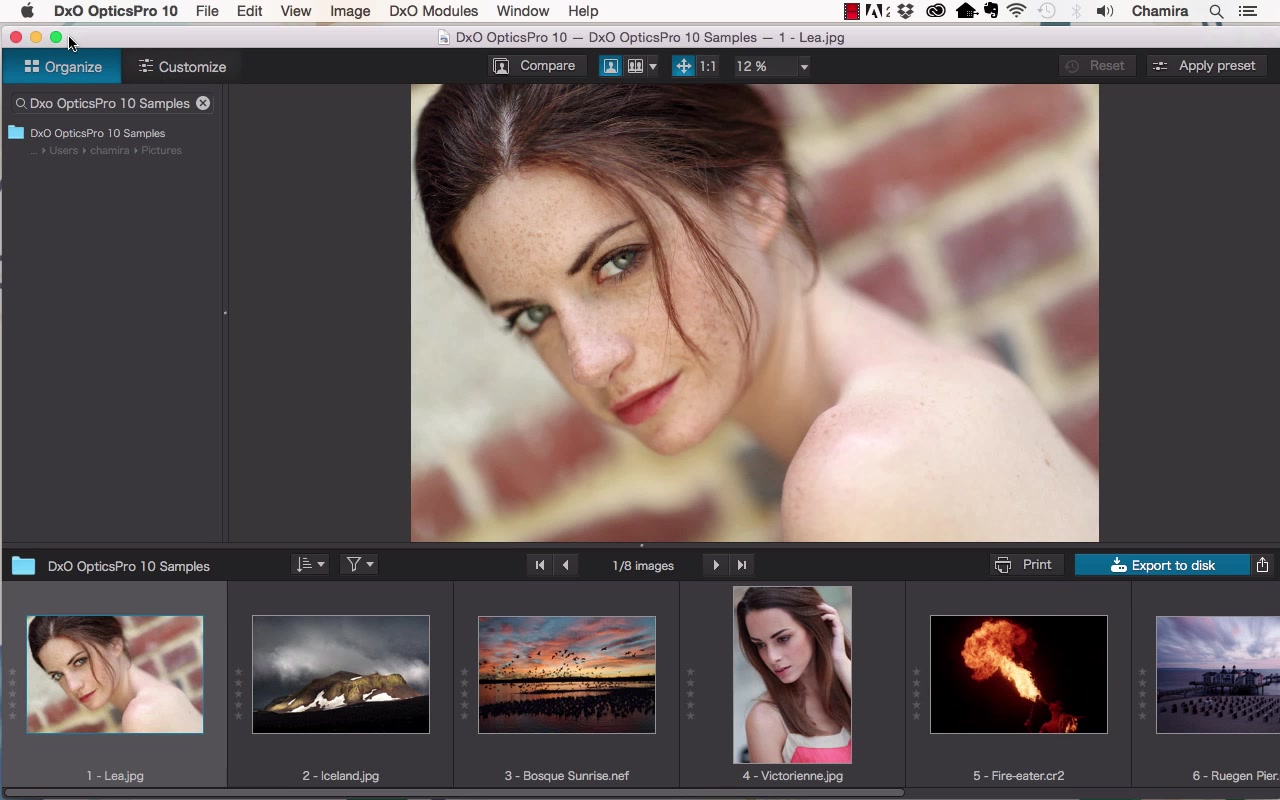The height and width of the screenshot is (800, 1280).
Task: Select the 6 - Ruegen Pier thumbnail
Action: coord(1218,674)
